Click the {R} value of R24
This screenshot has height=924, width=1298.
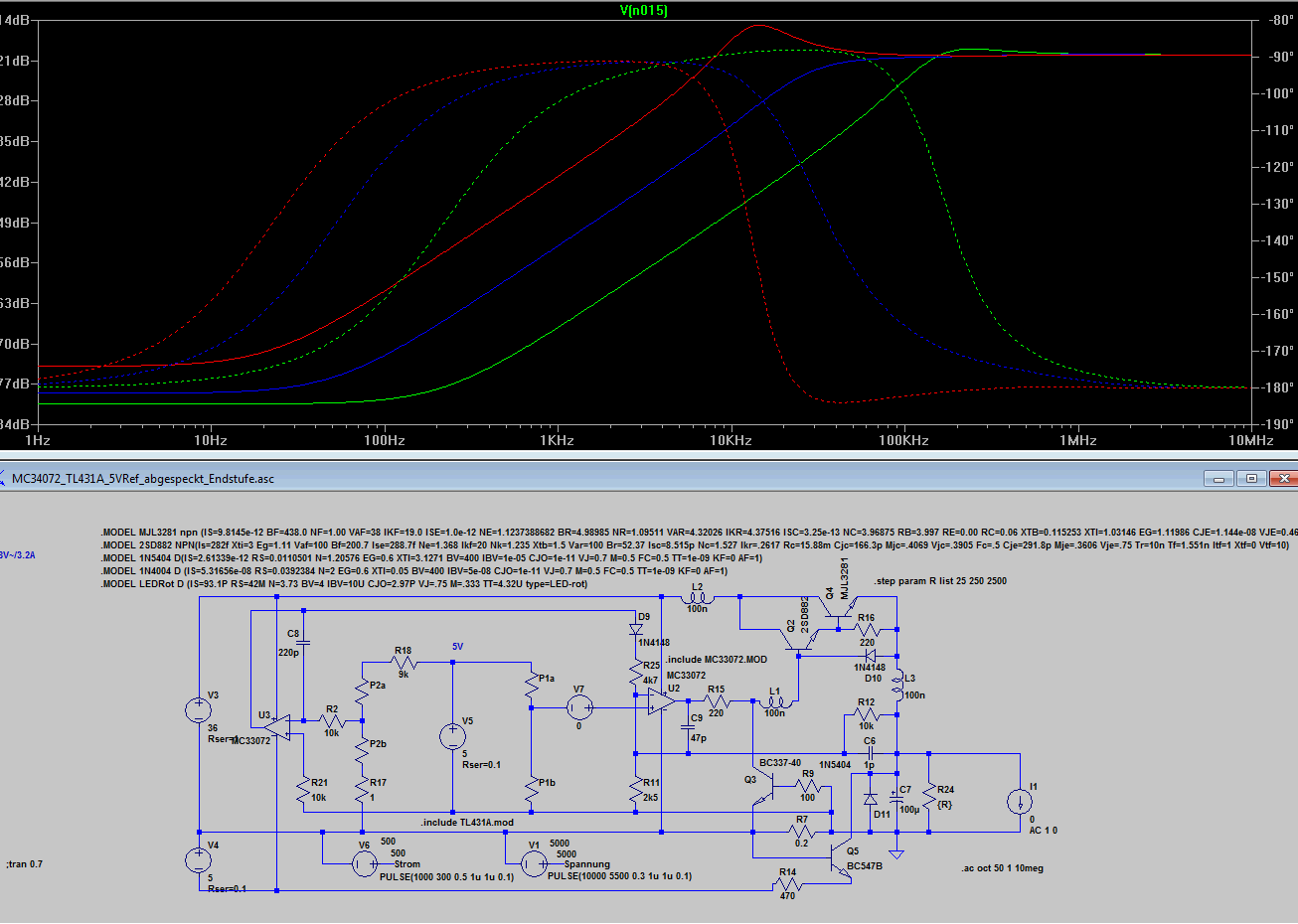[x=945, y=805]
